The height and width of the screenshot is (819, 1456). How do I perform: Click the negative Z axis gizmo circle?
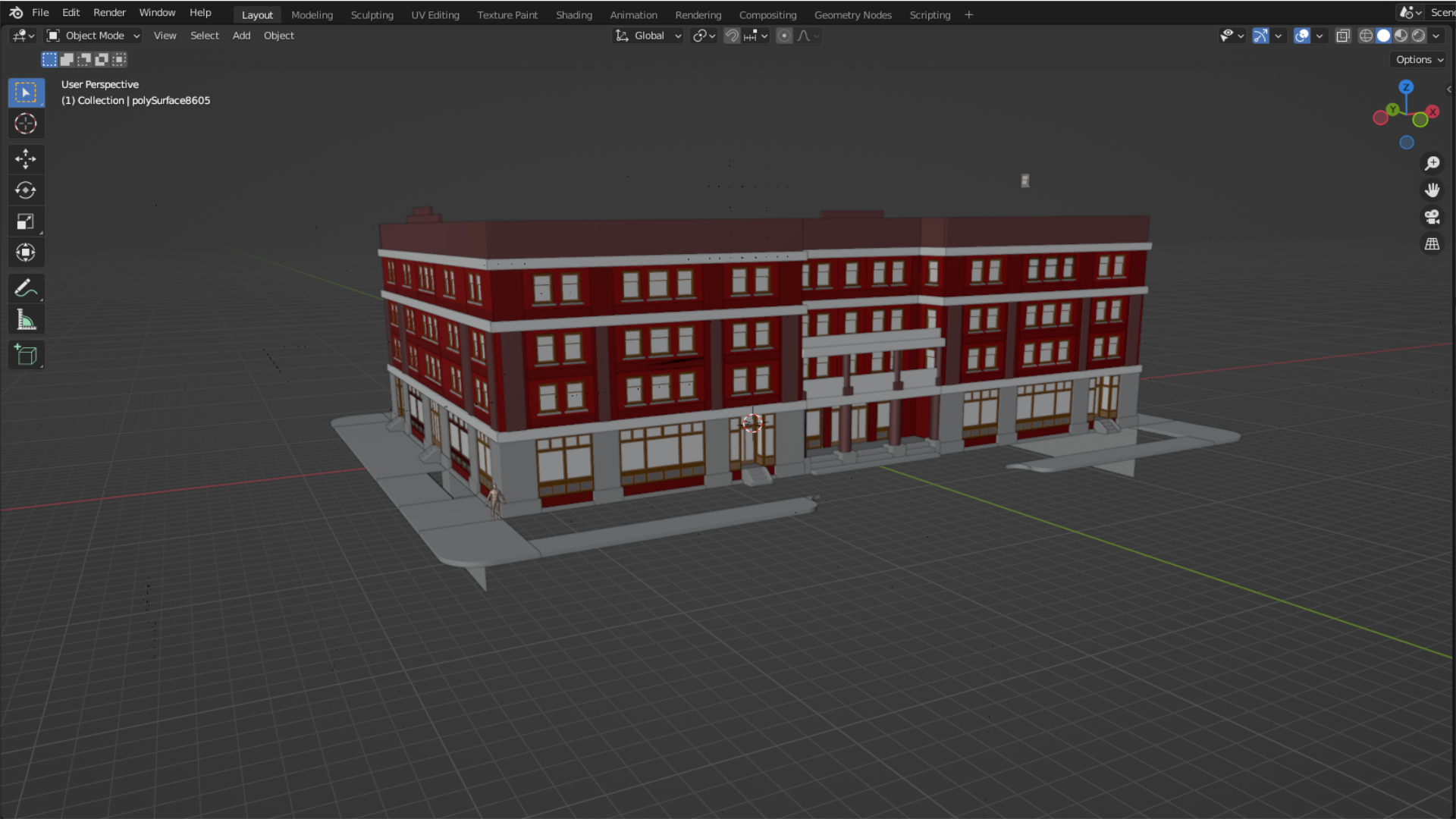click(x=1407, y=143)
